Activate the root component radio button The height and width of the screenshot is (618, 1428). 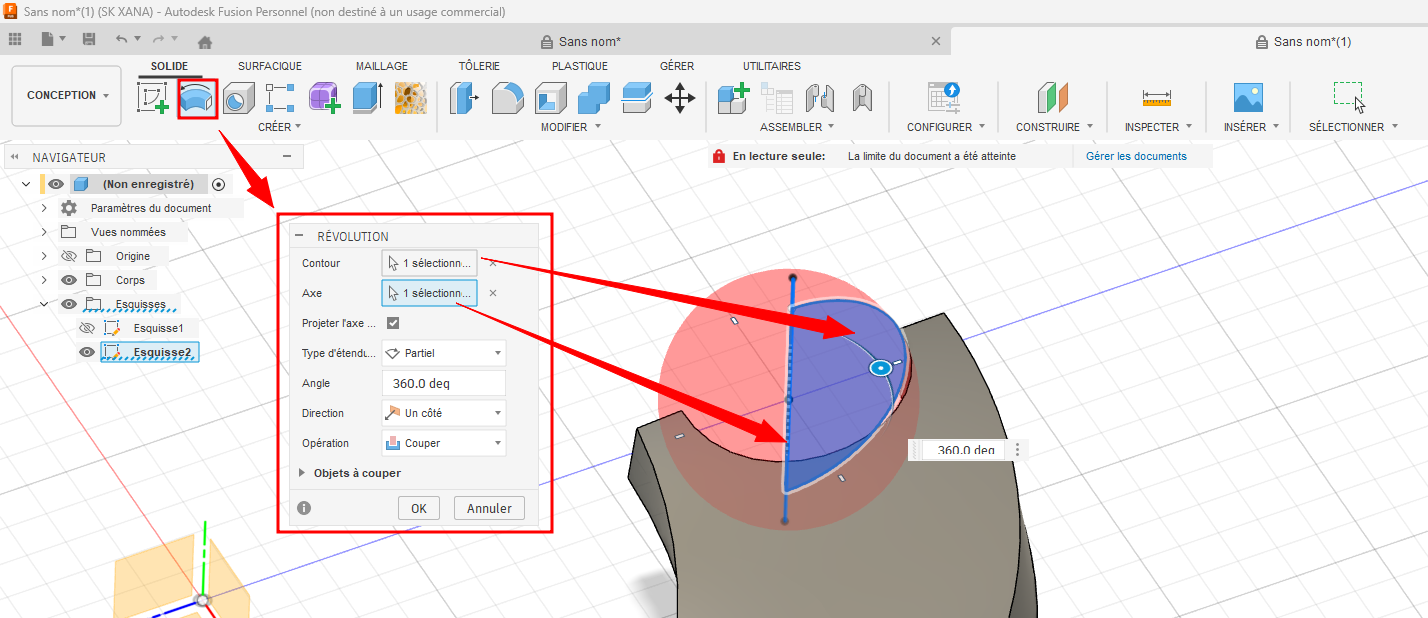coord(219,184)
